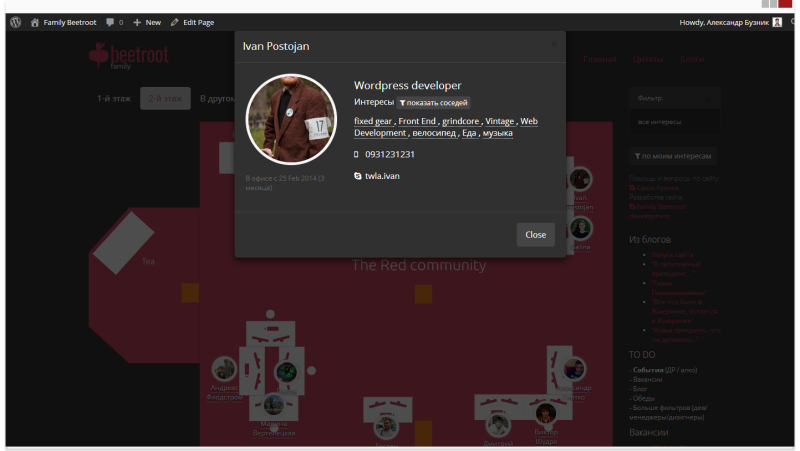Open the Фильтр dropdown
This screenshot has height=451, width=800.
click(x=674, y=98)
